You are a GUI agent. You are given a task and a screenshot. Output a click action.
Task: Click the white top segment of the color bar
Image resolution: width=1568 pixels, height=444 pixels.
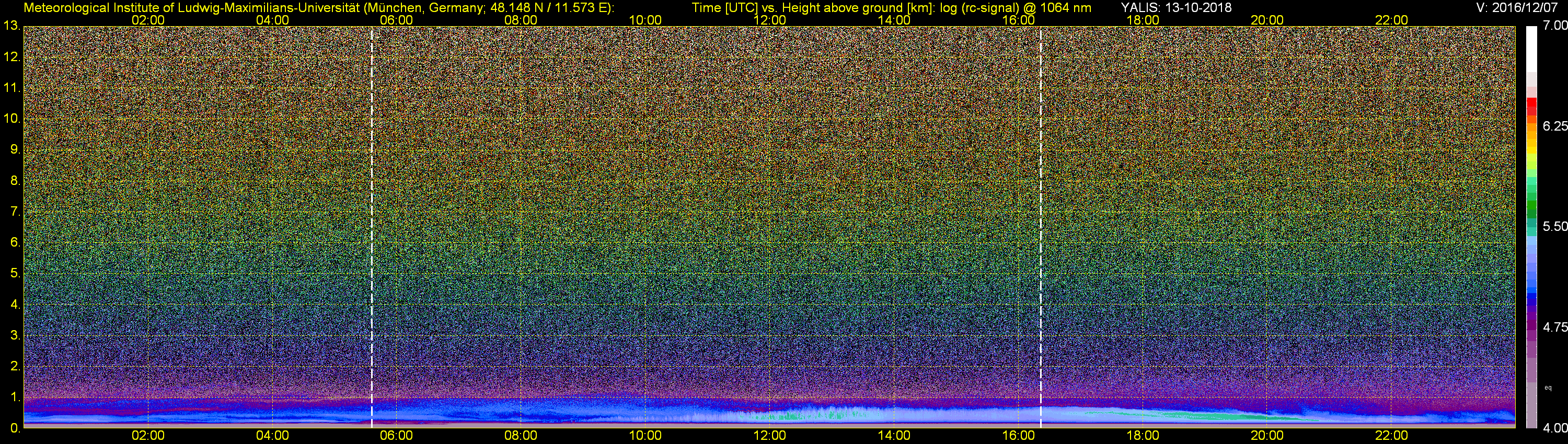[1531, 50]
